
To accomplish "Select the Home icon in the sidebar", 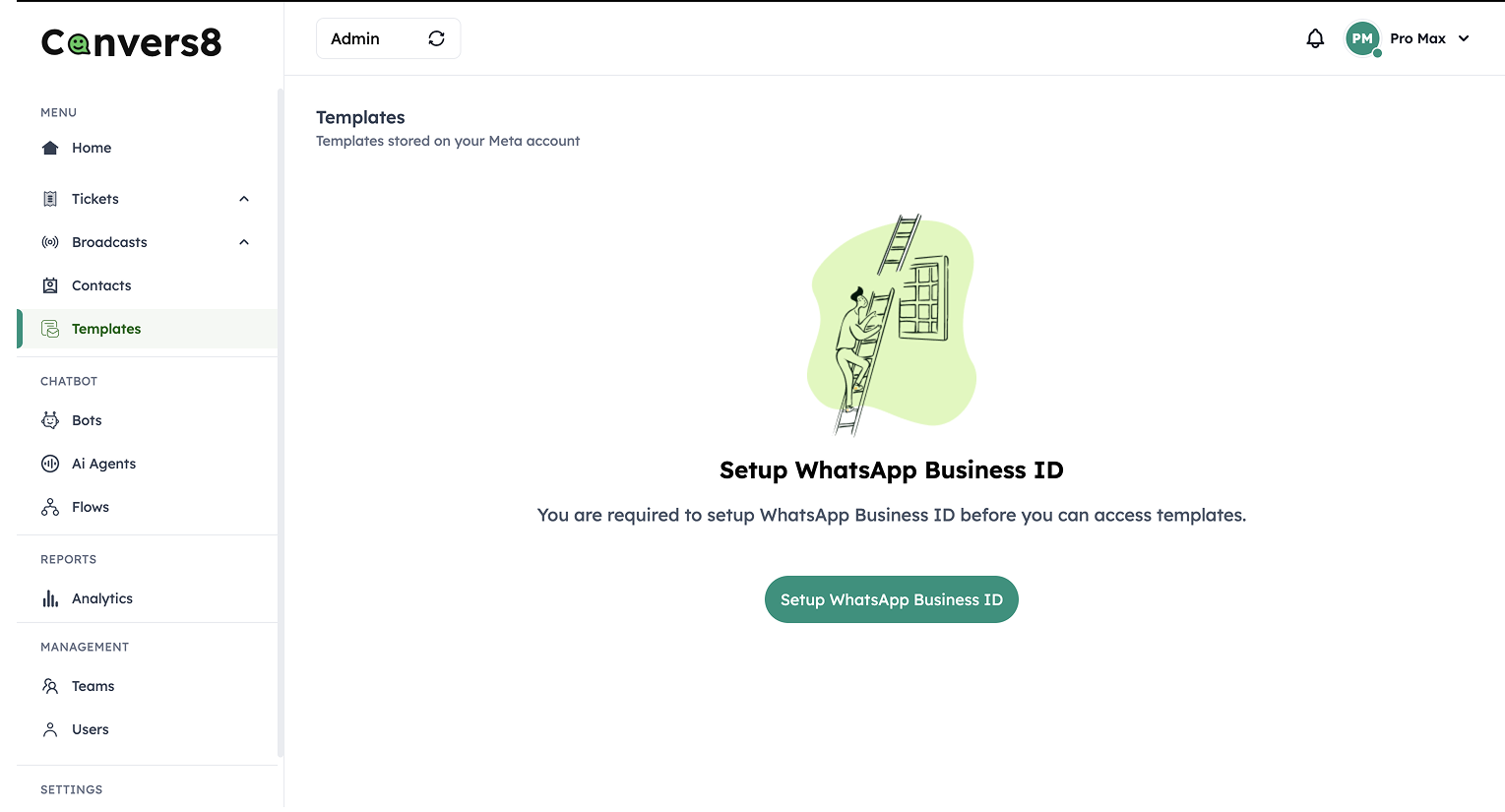I will (49, 148).
